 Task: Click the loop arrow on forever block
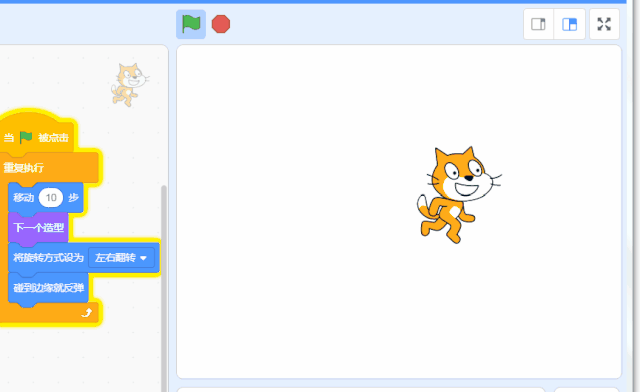87,313
